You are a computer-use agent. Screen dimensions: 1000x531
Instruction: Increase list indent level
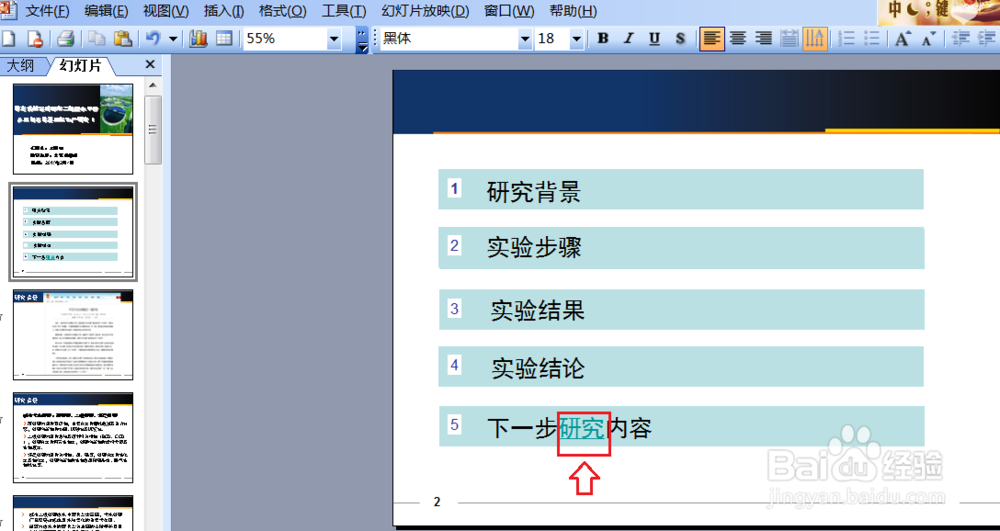coord(987,39)
